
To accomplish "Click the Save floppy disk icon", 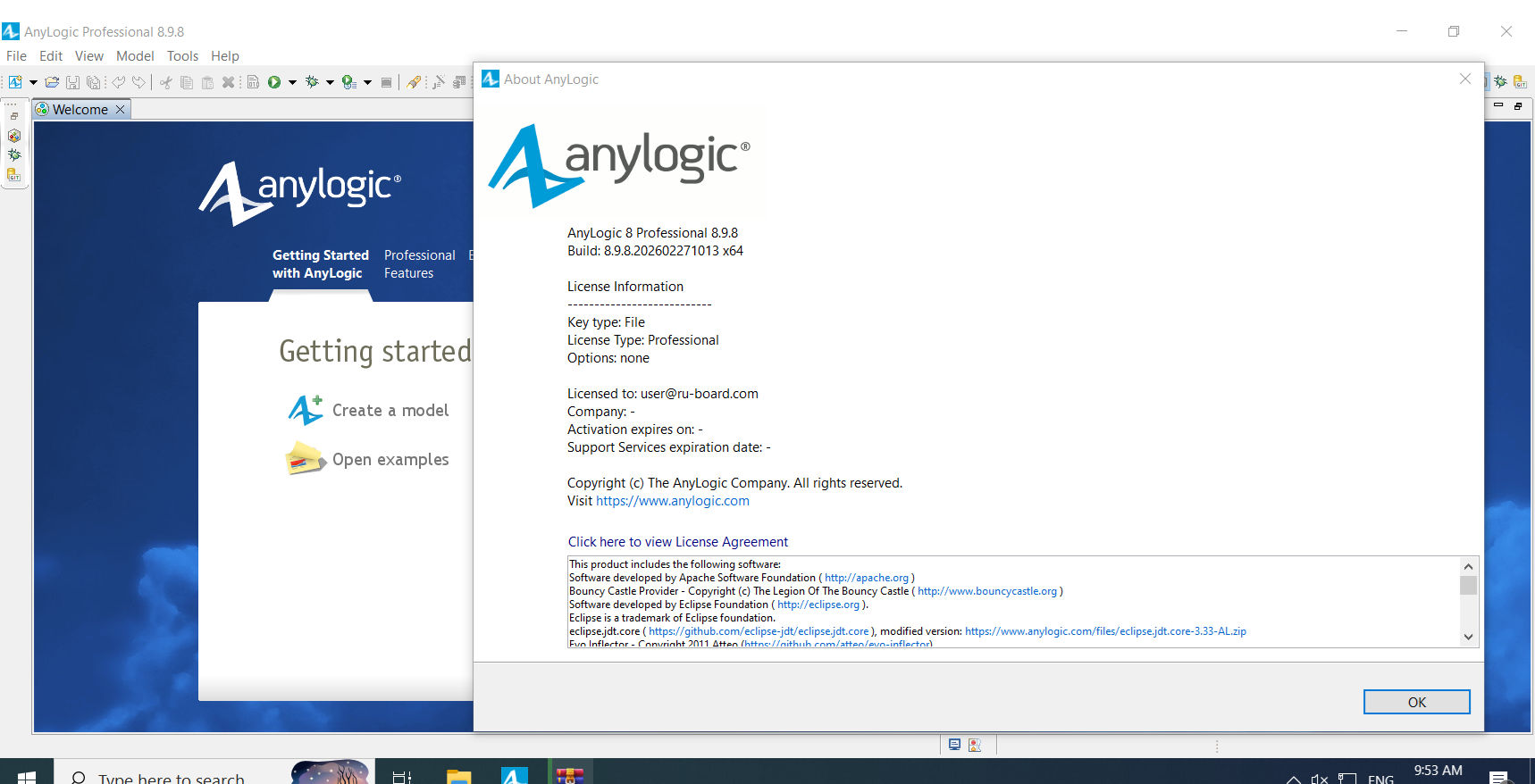I will [x=72, y=82].
